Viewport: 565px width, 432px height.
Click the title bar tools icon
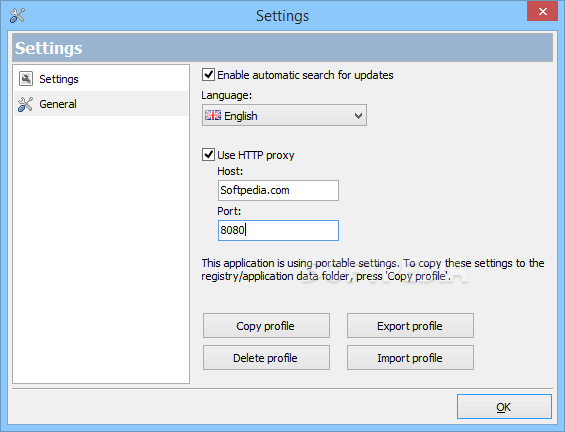(17, 15)
